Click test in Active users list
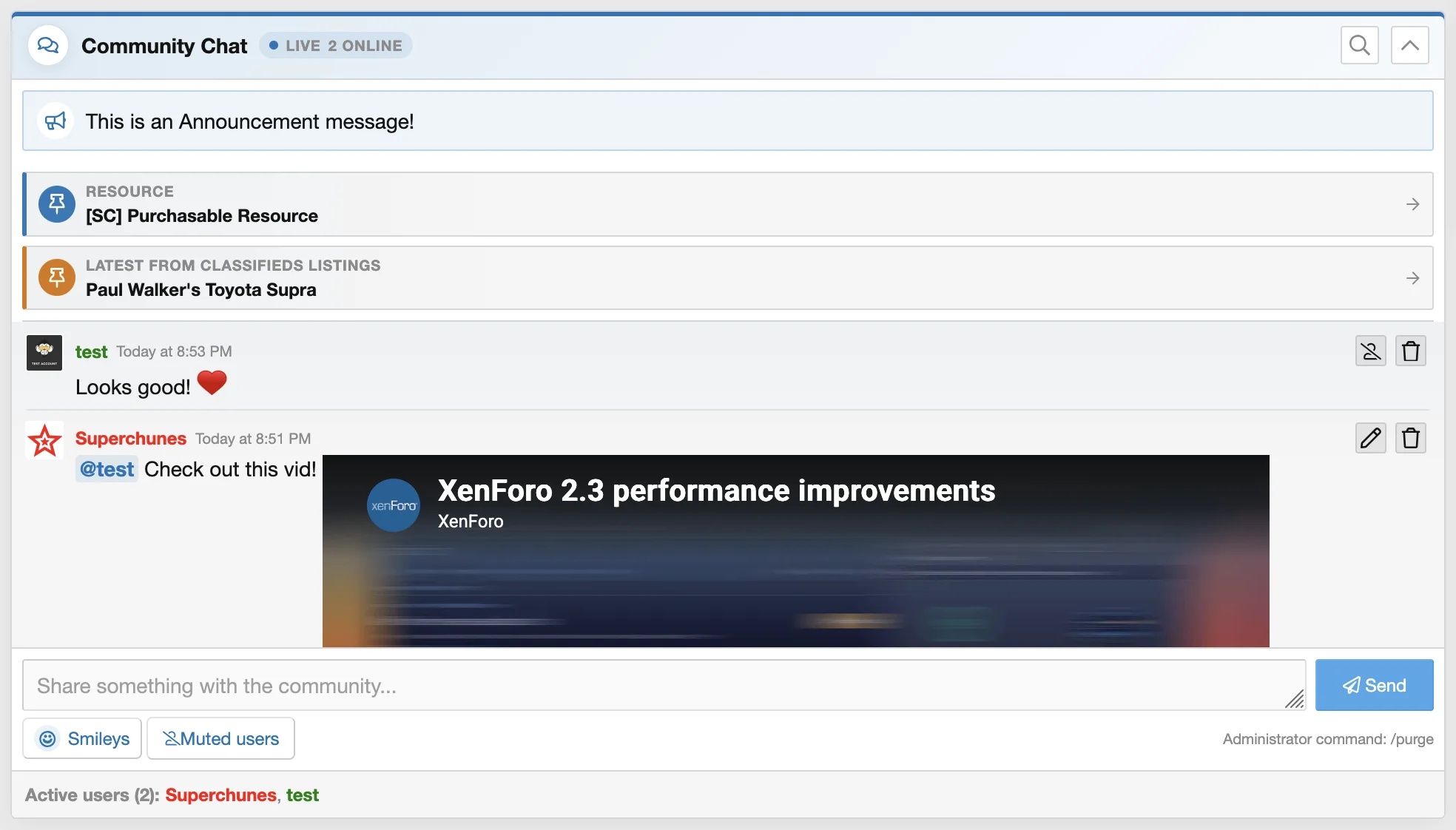Image resolution: width=1456 pixels, height=830 pixels. click(x=303, y=794)
